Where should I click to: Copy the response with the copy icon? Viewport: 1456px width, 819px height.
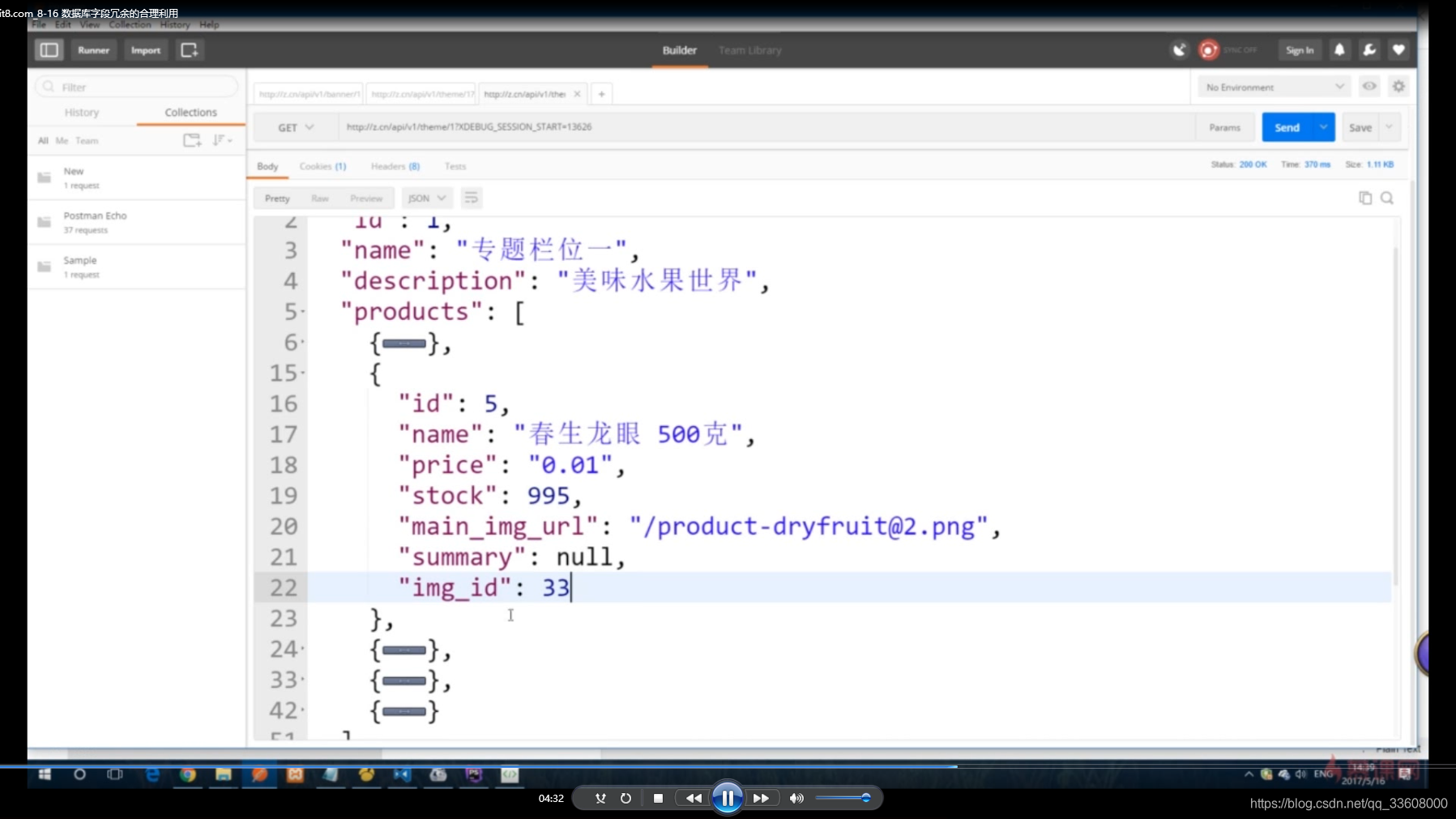[x=1365, y=198]
